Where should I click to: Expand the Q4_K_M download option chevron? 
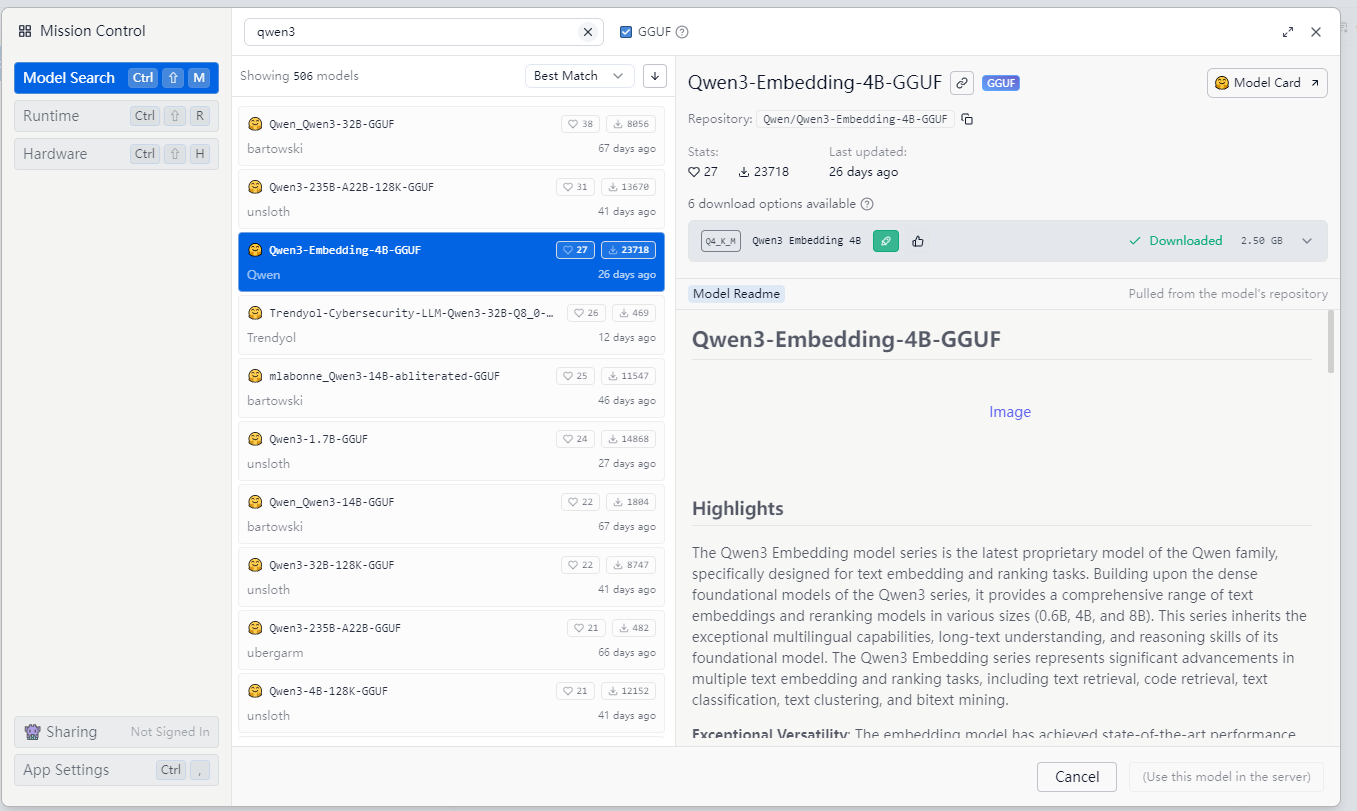pos(1306,241)
